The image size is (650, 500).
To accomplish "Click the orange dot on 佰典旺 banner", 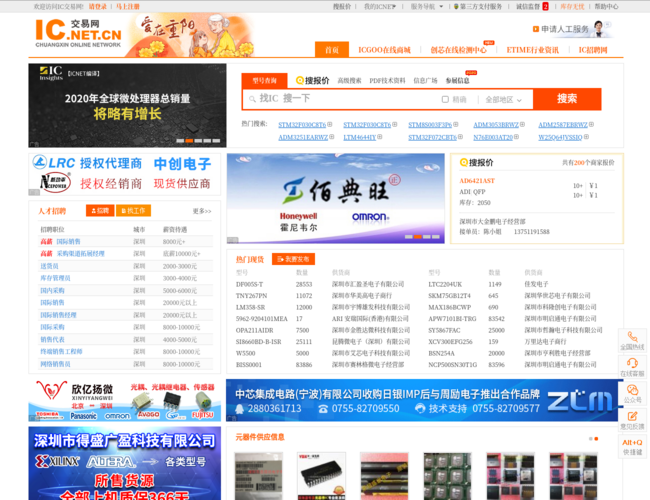I will tap(417, 237).
